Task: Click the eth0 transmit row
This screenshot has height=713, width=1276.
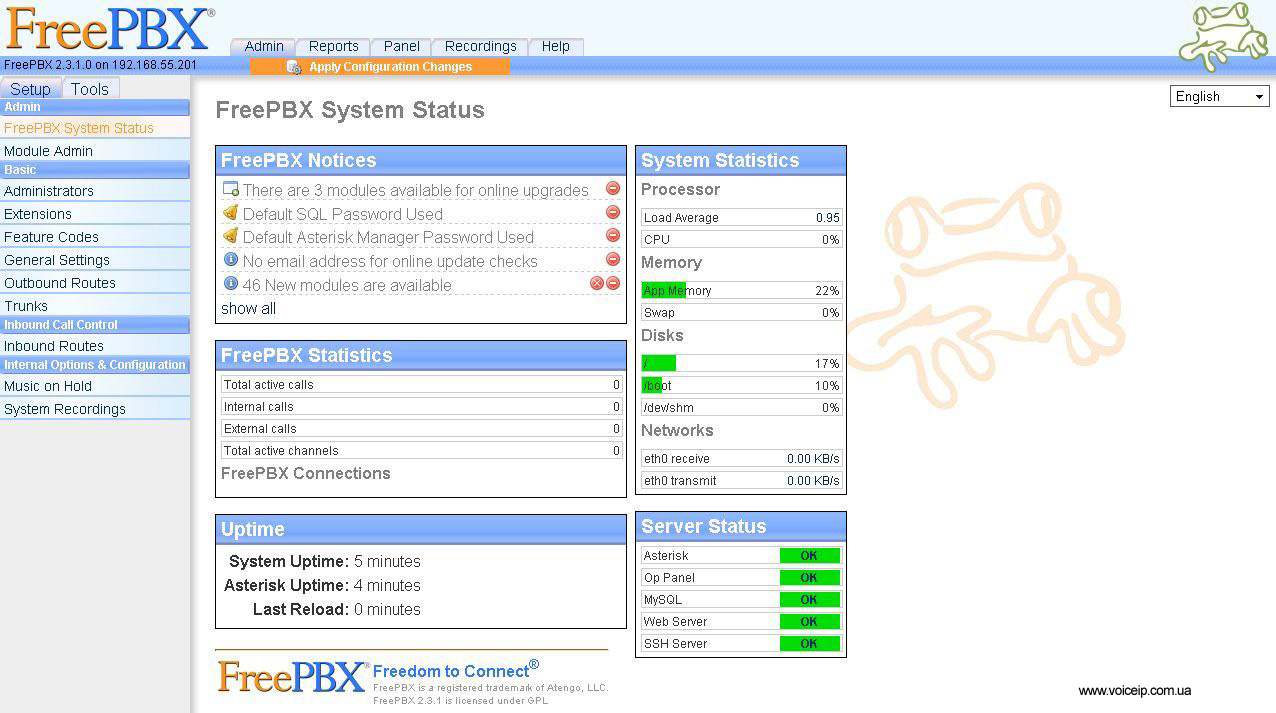Action: pos(741,480)
